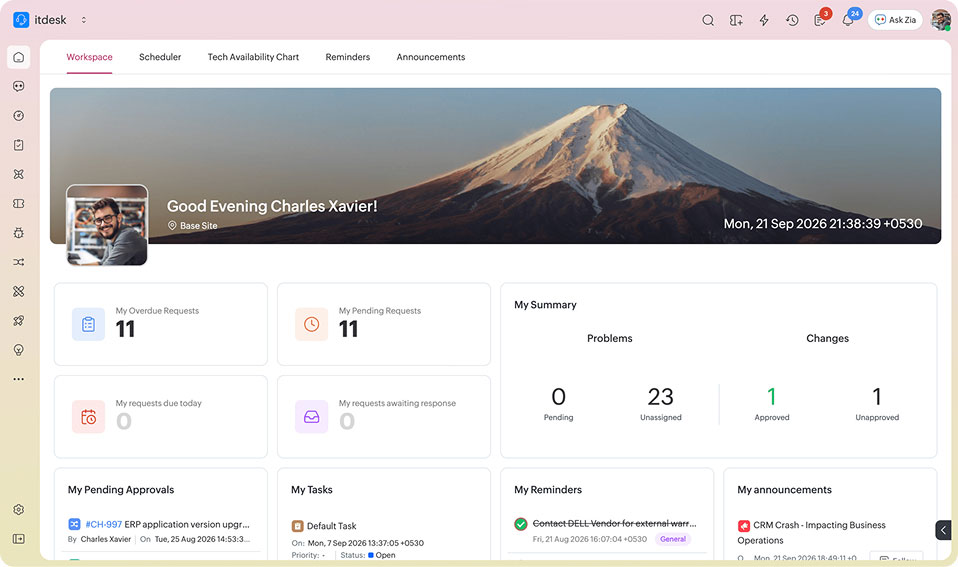Viewport: 958px width, 567px height.
Task: Open the chat bot sidebar icon
Action: (19, 86)
